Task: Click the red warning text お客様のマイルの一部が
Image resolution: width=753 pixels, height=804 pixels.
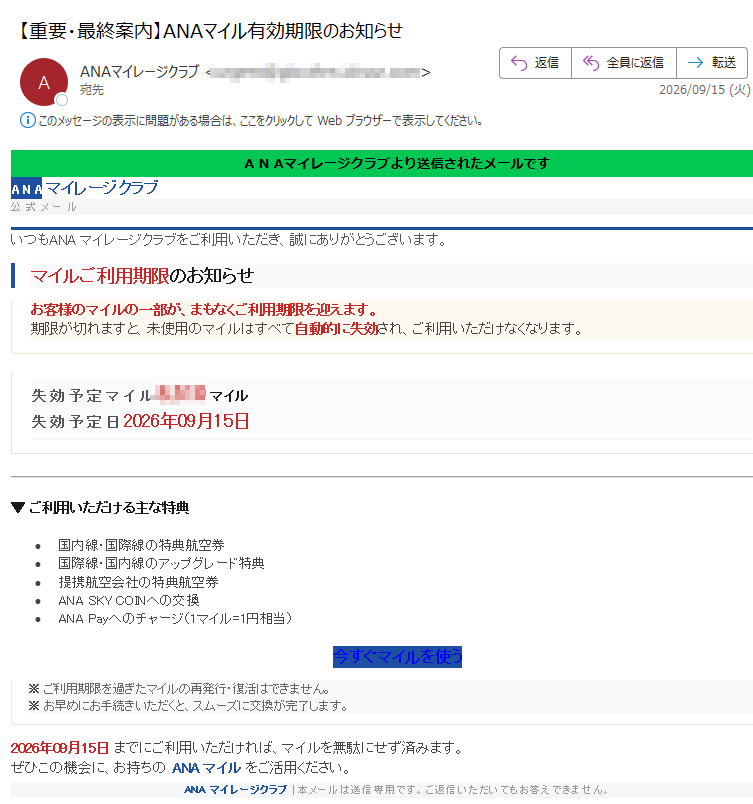Action: pyautogui.click(x=205, y=310)
